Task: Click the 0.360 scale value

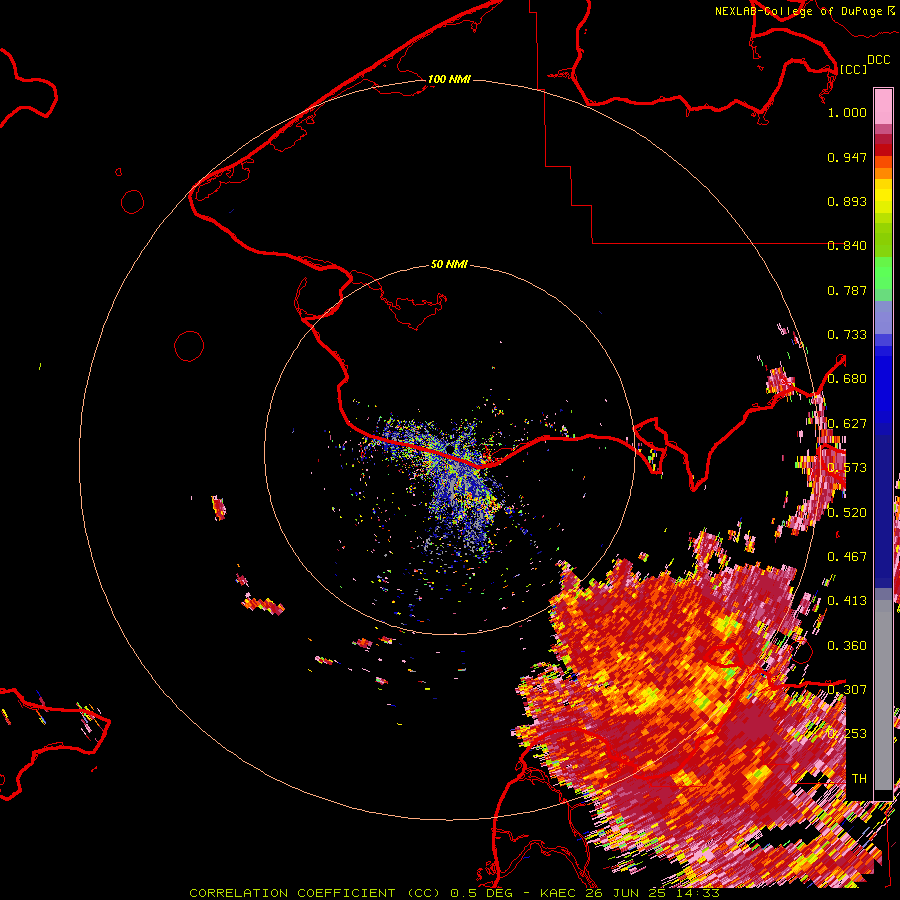Action: pyautogui.click(x=847, y=645)
